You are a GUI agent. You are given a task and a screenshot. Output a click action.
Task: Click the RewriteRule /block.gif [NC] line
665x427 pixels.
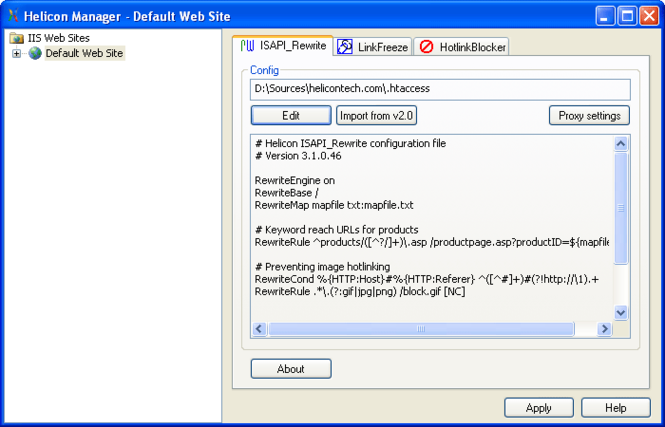point(360,291)
